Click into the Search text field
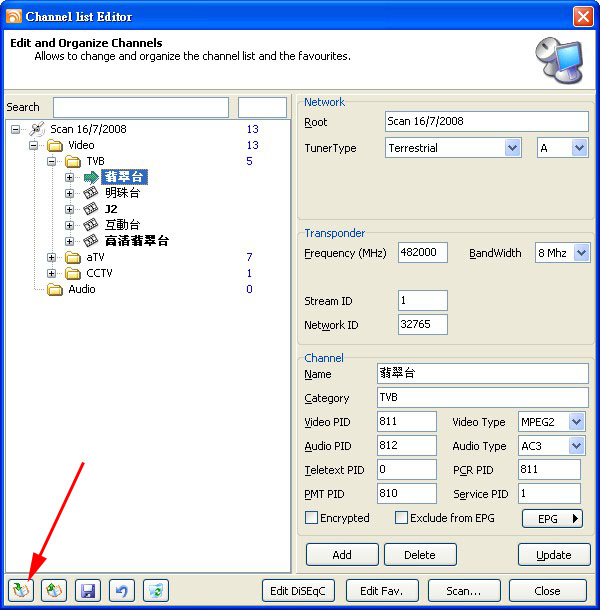The image size is (600, 610). [x=140, y=107]
